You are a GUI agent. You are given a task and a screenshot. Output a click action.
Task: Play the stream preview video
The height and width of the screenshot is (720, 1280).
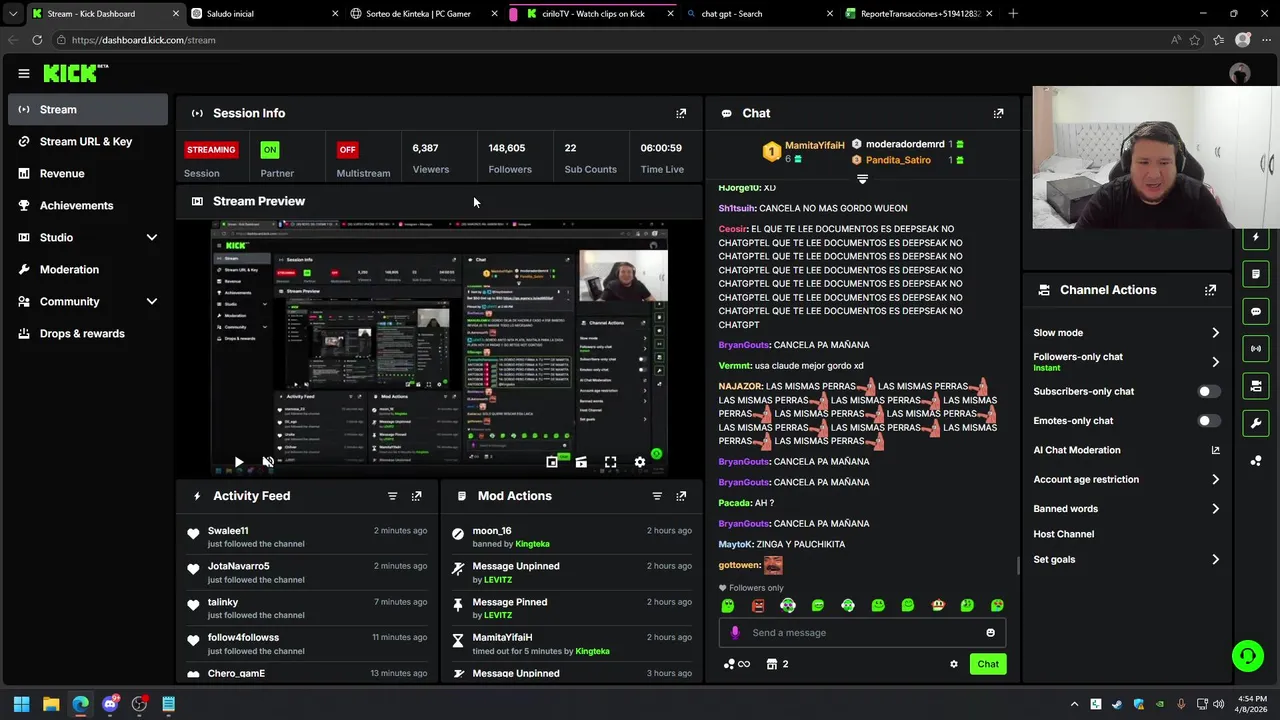pyautogui.click(x=238, y=462)
